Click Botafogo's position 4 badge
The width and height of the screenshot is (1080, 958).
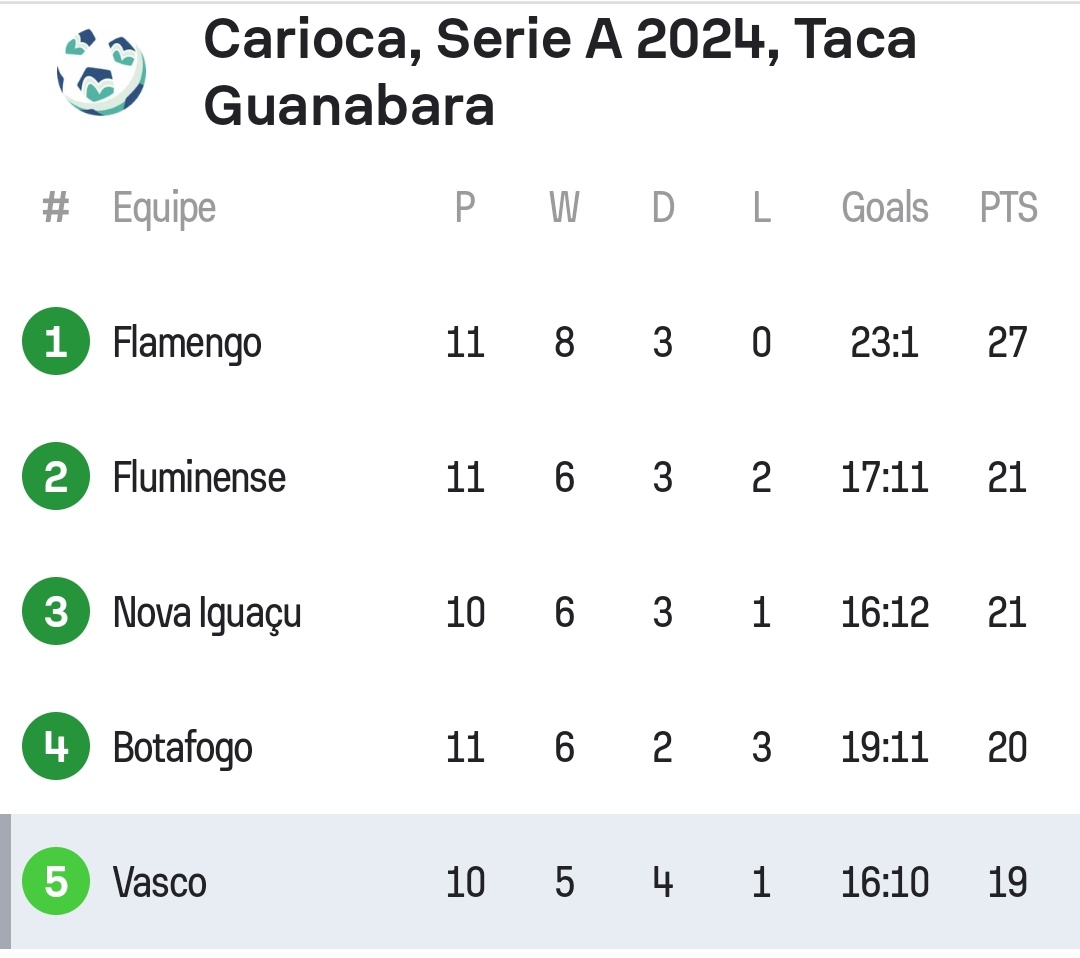pyautogui.click(x=56, y=747)
